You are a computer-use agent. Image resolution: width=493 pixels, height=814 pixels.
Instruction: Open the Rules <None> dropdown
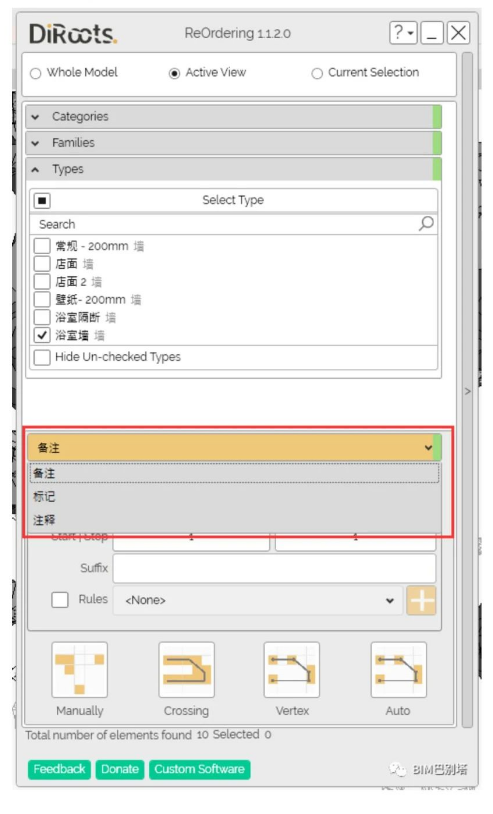coord(258,601)
